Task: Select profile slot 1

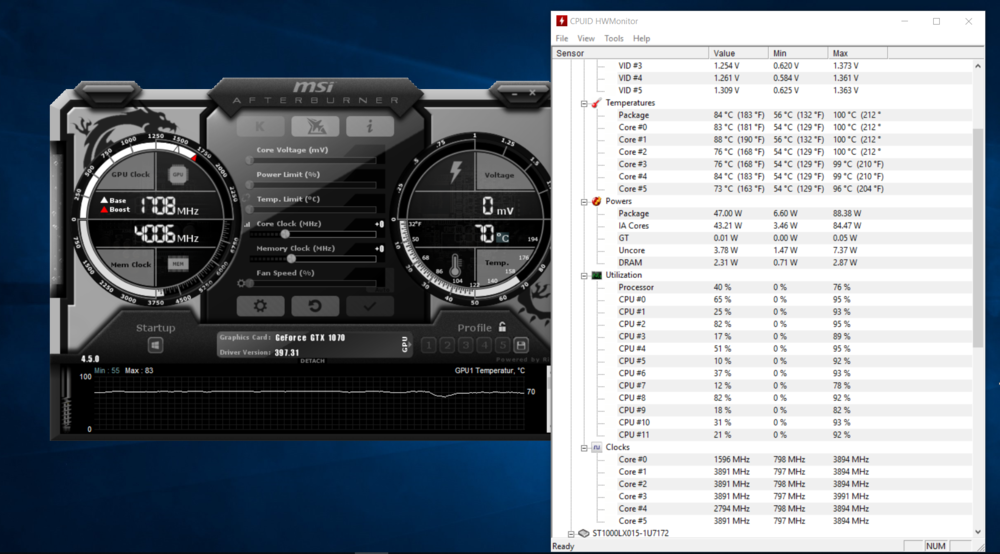Action: pyautogui.click(x=430, y=345)
